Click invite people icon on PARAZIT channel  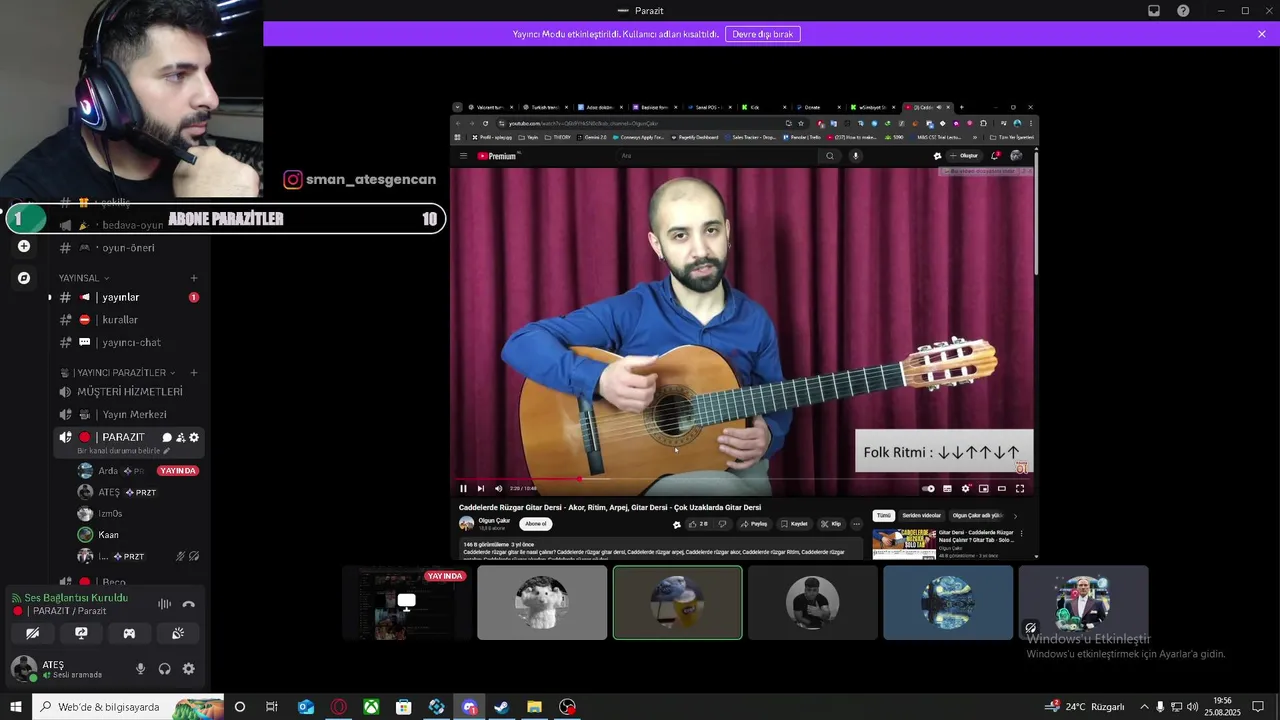[x=180, y=437]
